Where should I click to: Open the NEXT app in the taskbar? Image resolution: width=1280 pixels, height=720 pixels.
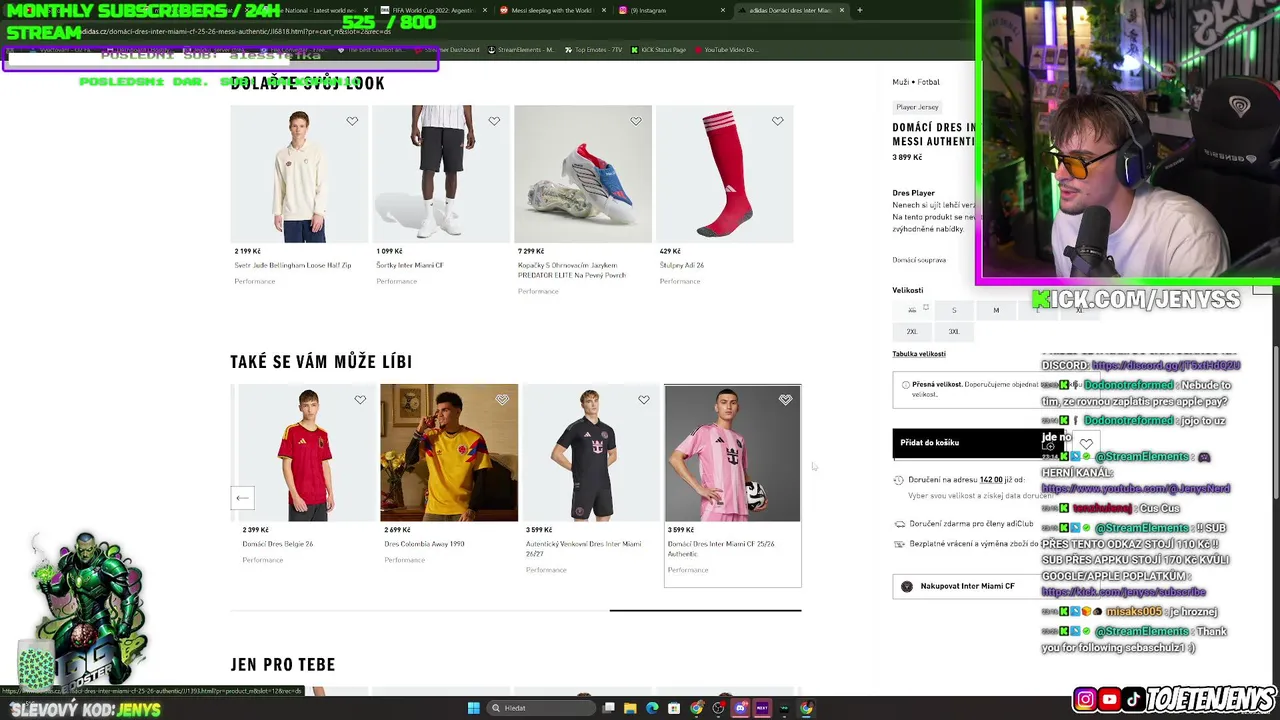[x=762, y=708]
